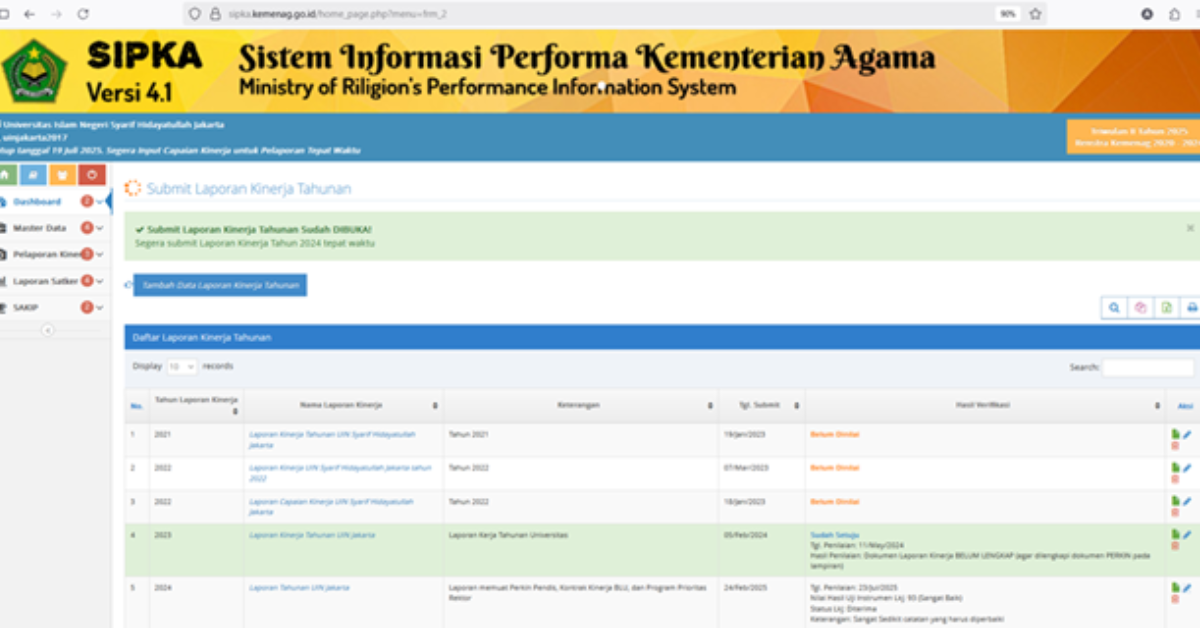This screenshot has width=1200, height=628.
Task: Click into the table Search field
Action: pyautogui.click(x=1147, y=368)
